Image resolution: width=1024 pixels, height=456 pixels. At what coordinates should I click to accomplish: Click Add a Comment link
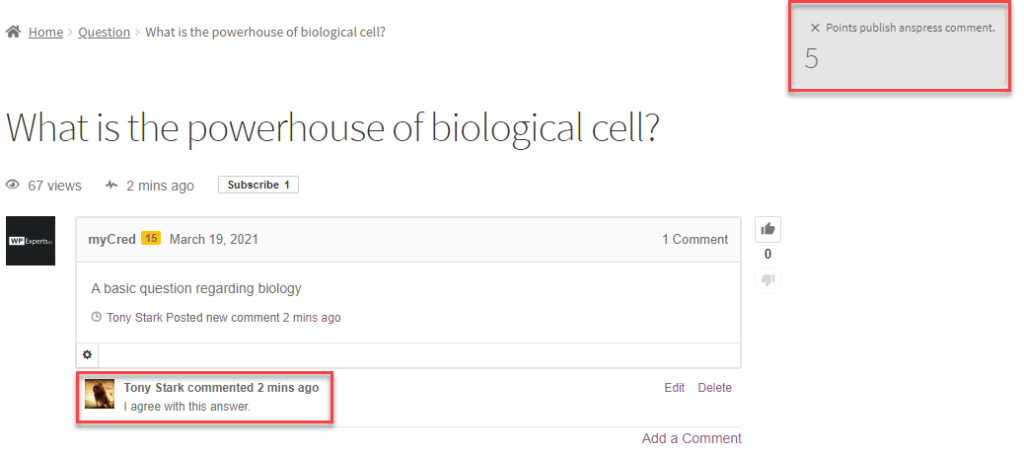click(x=692, y=438)
